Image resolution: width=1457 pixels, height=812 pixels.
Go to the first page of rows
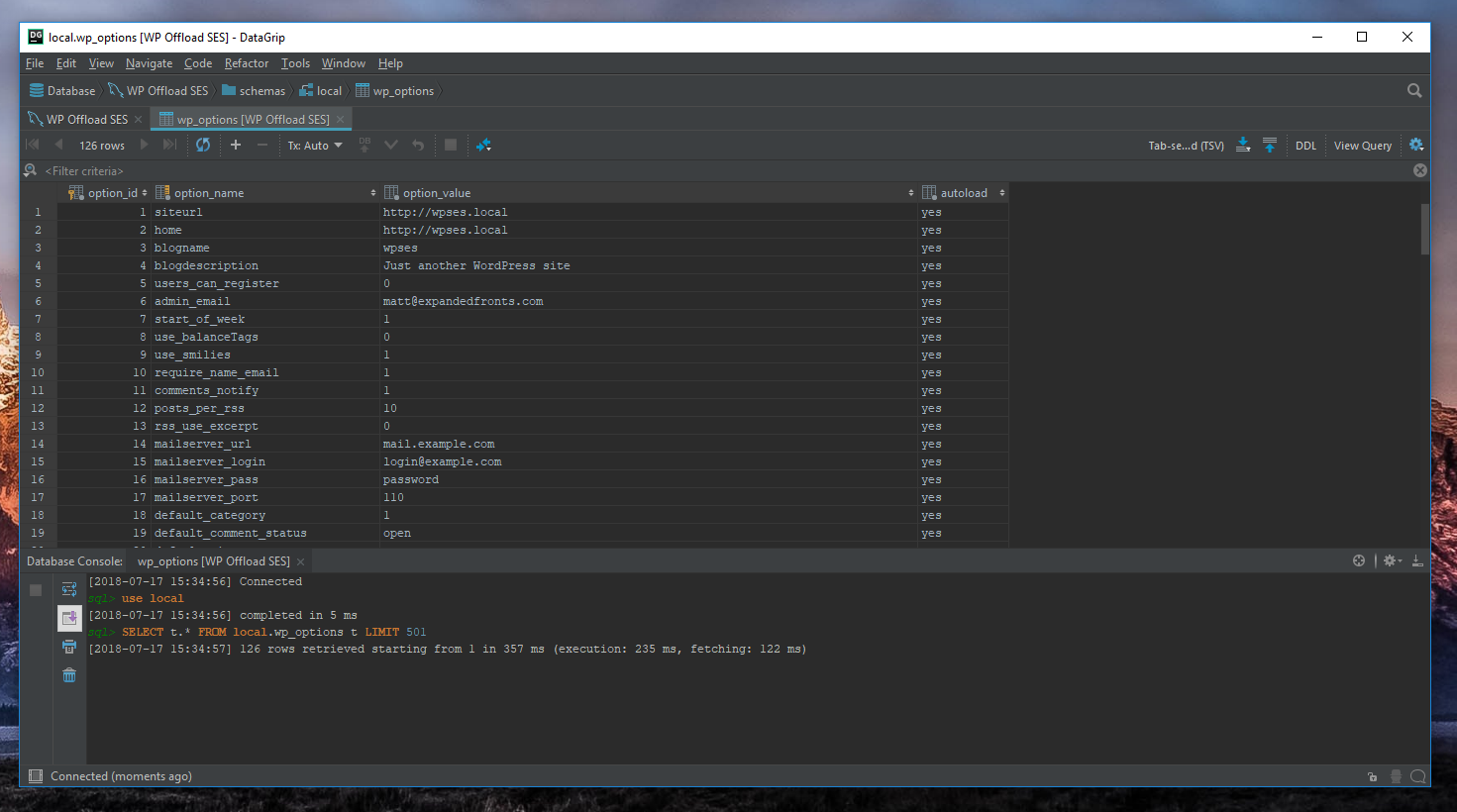[32, 145]
